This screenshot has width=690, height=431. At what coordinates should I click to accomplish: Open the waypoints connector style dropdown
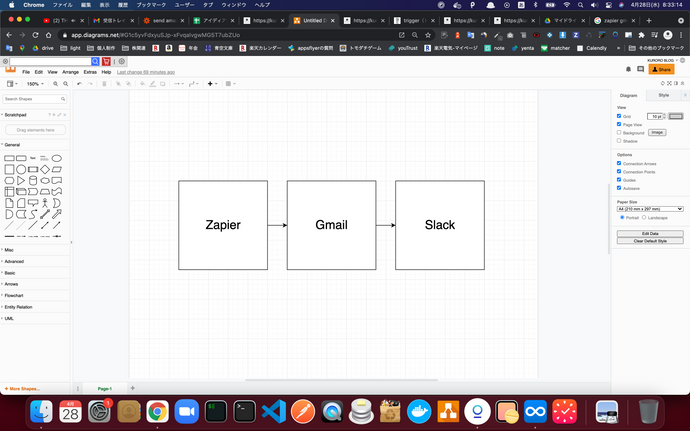click(x=194, y=84)
